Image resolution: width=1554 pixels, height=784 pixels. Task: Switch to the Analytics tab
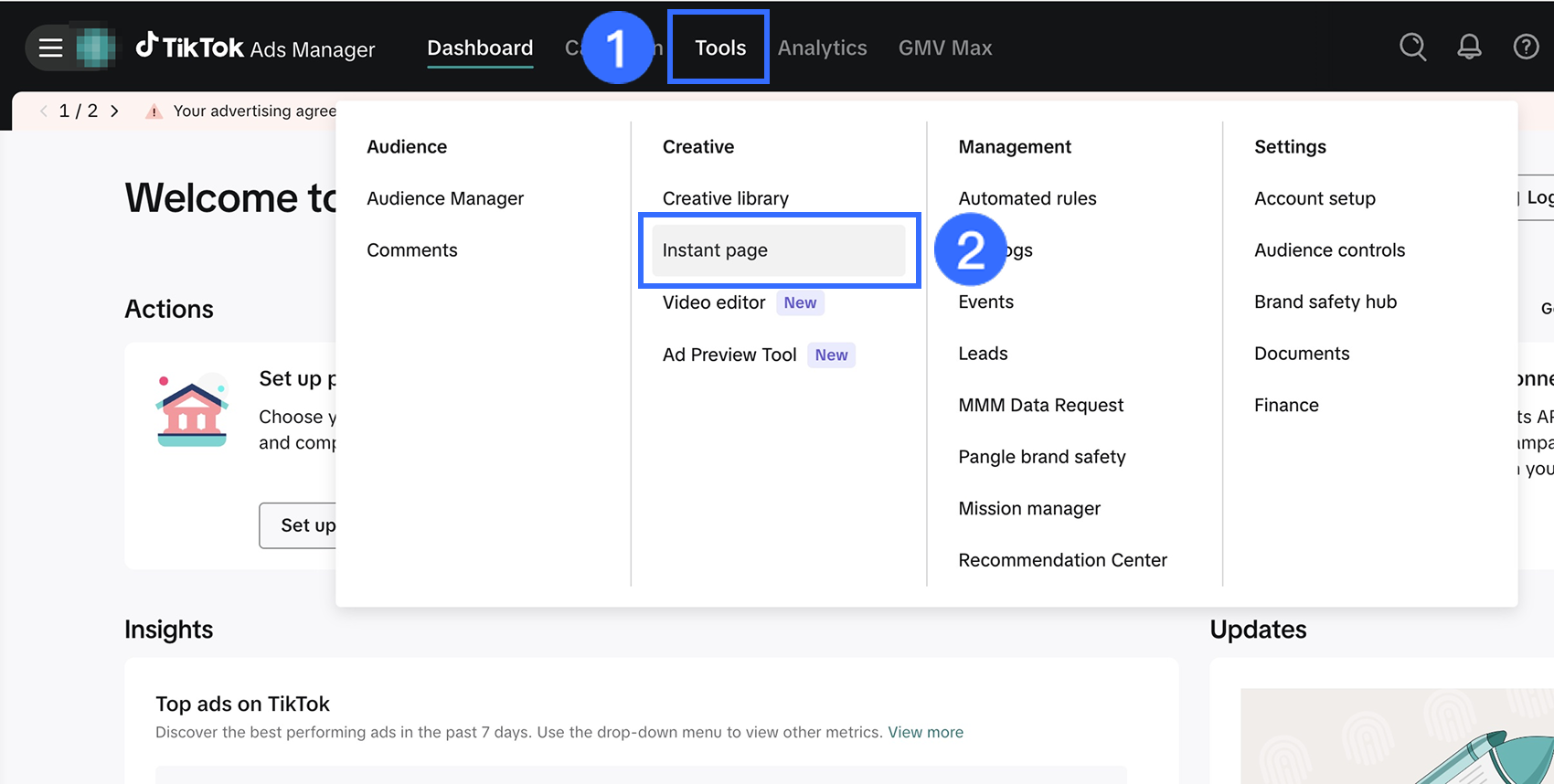[x=822, y=48]
